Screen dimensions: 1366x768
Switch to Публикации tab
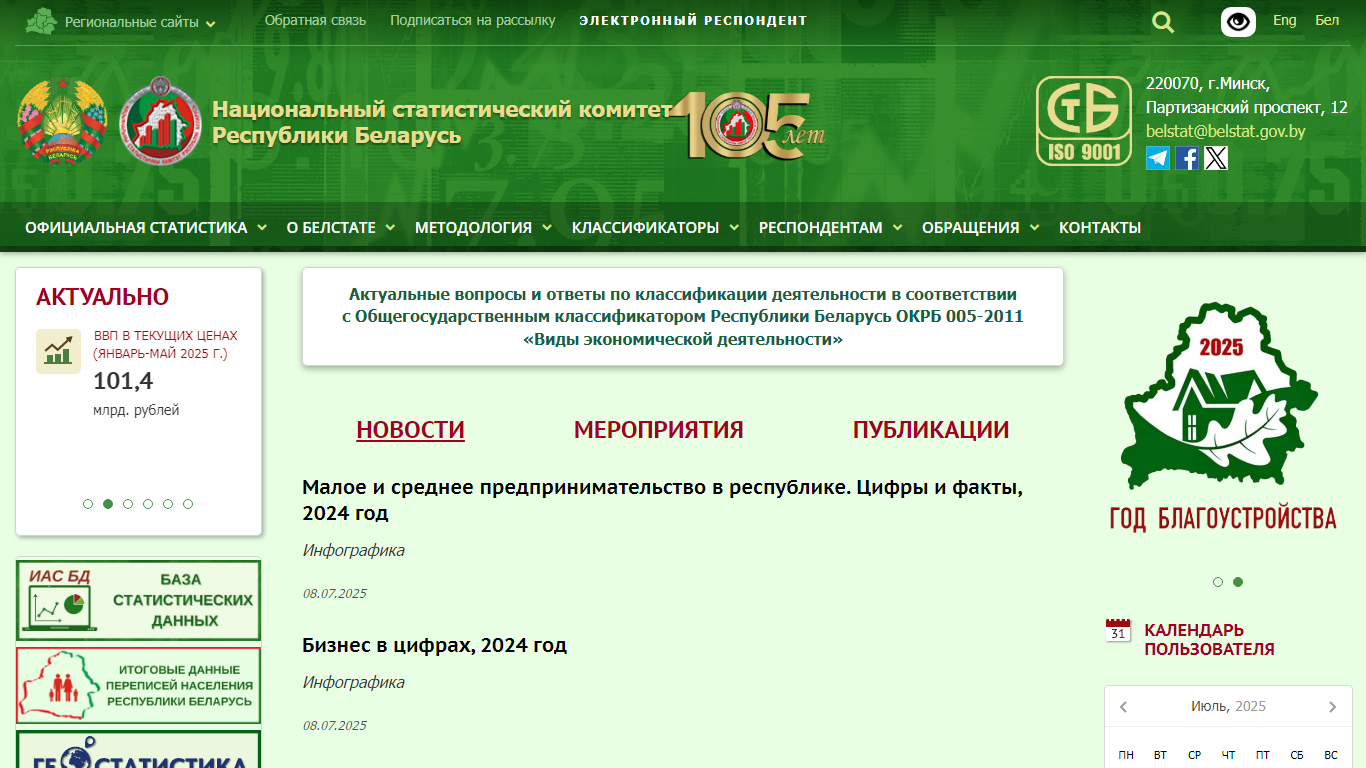click(931, 430)
